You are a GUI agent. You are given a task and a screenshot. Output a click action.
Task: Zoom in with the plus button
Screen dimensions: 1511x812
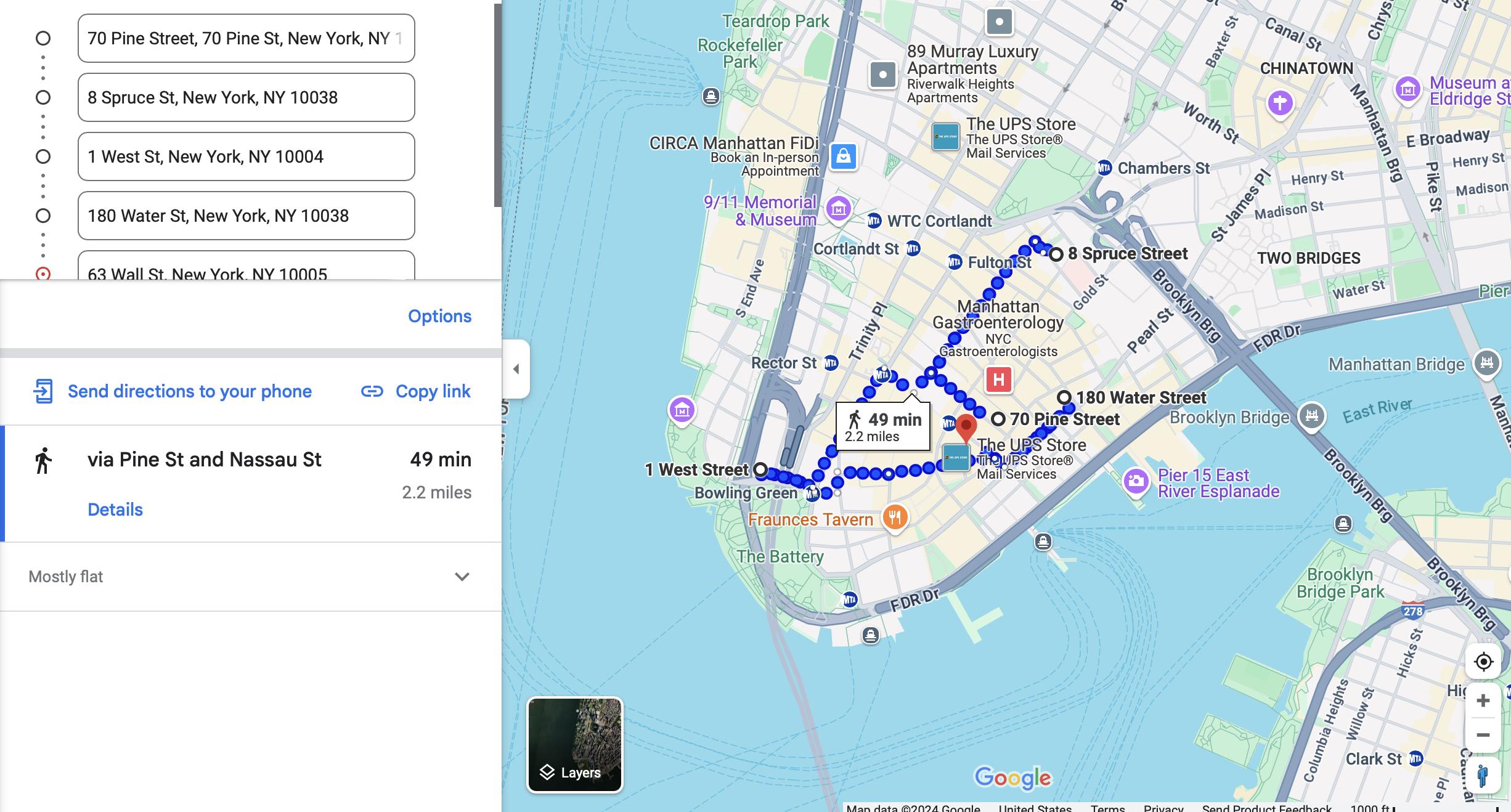(1483, 700)
